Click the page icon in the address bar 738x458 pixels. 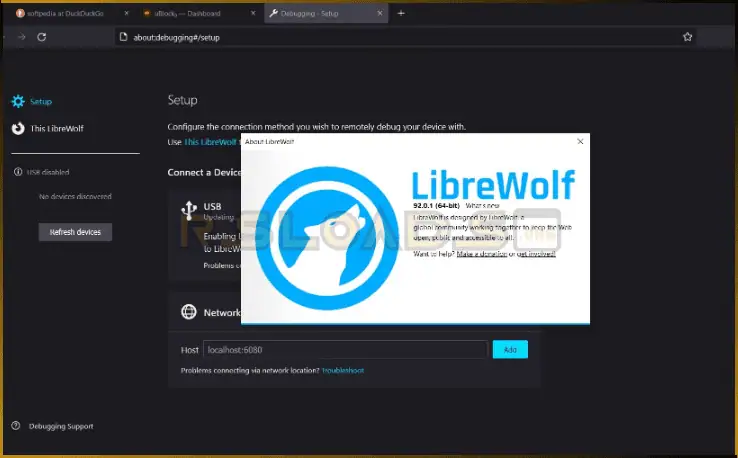123,37
